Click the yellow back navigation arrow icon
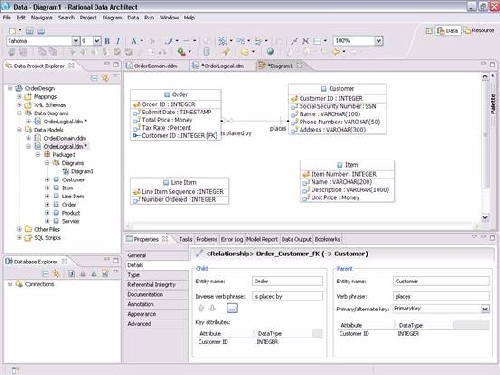The width and height of the screenshot is (500, 375). coord(336,51)
